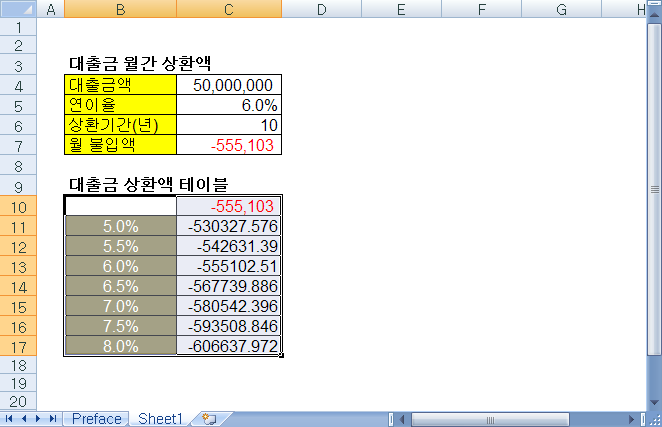Go to next sheet navigation arrow

coord(38,419)
